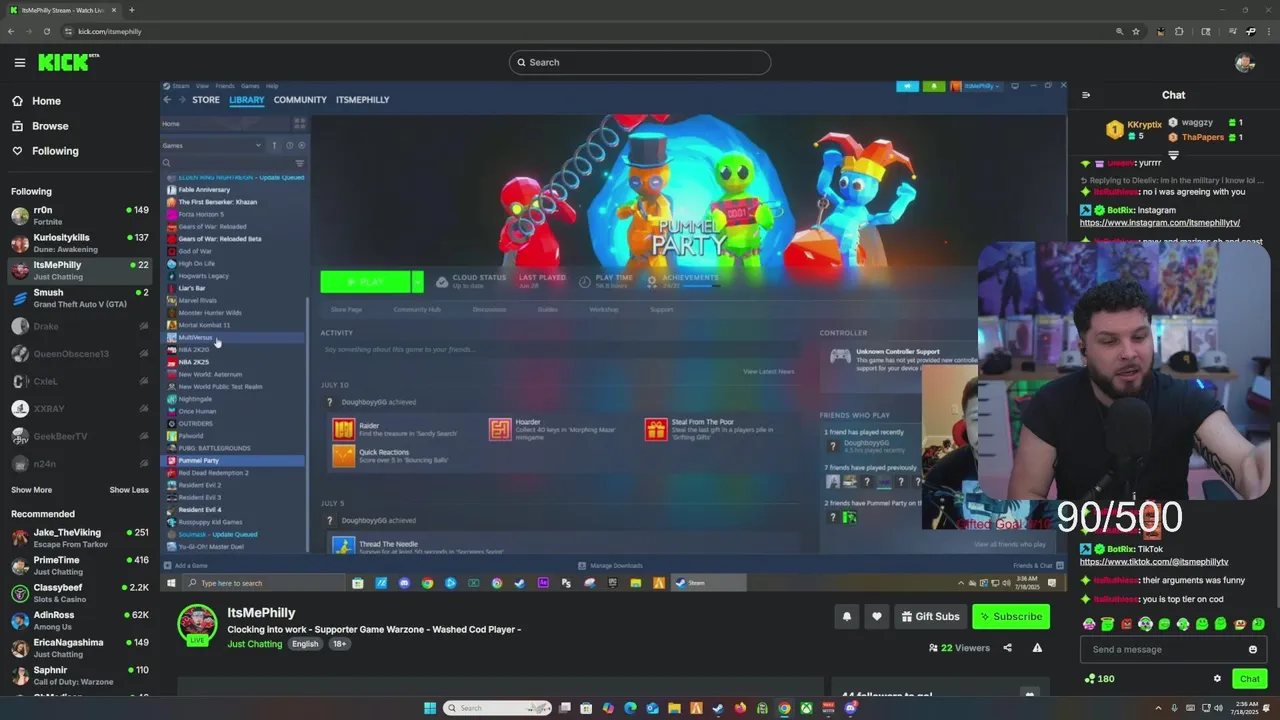
Task: Open Kuriositykills channel in sidebar
Action: (80, 243)
